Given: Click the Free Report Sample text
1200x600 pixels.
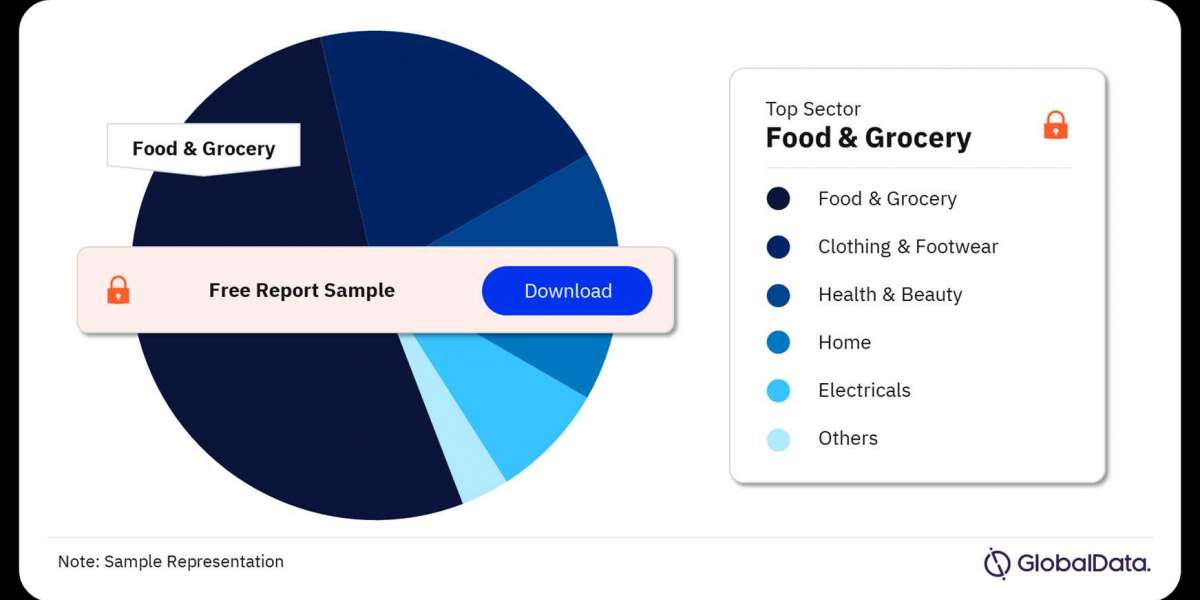Looking at the screenshot, I should tap(302, 291).
